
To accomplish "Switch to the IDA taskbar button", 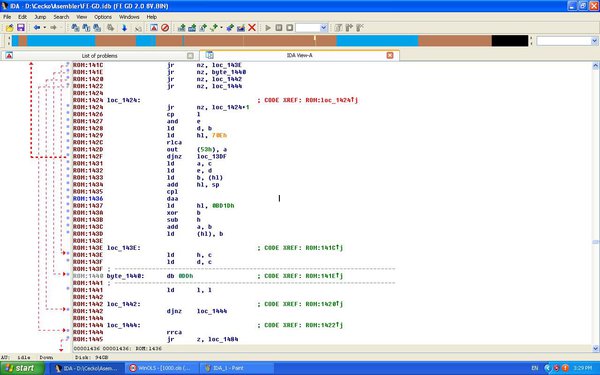I will 88,368.
